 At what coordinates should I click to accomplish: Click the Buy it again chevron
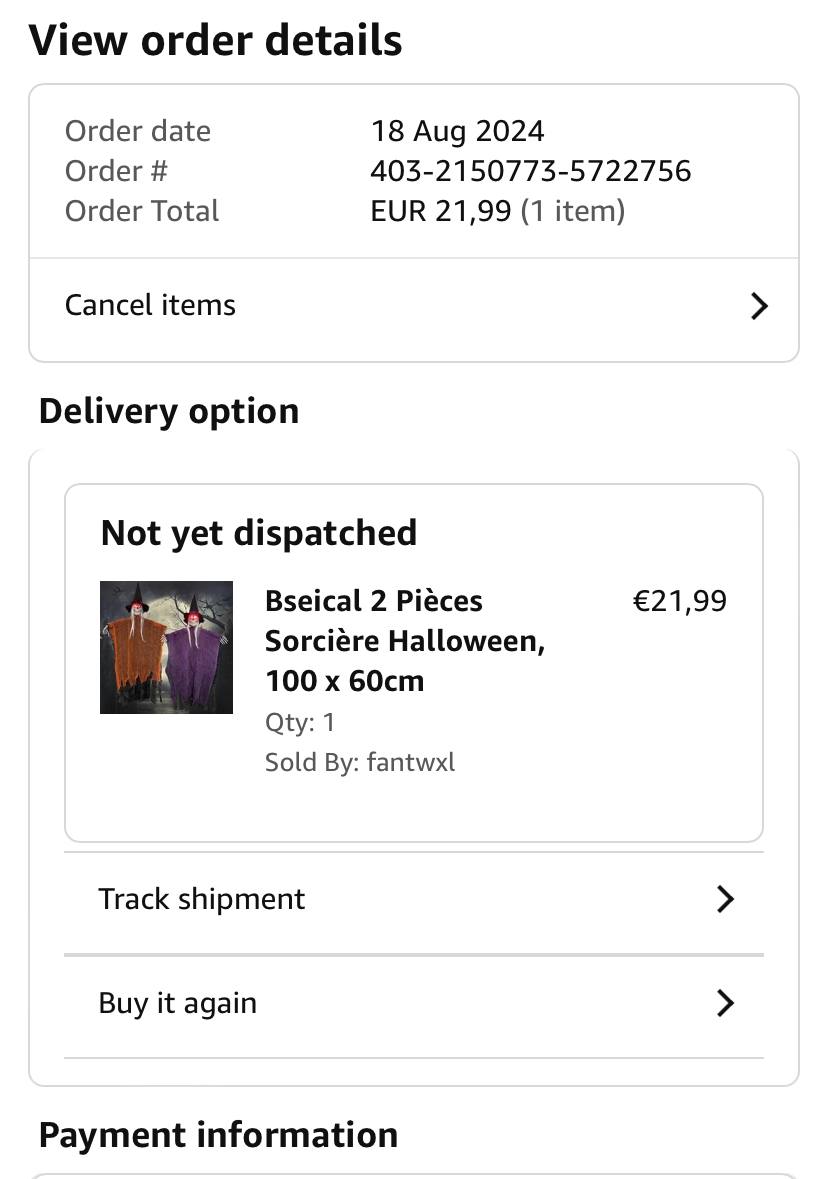[x=726, y=1003]
